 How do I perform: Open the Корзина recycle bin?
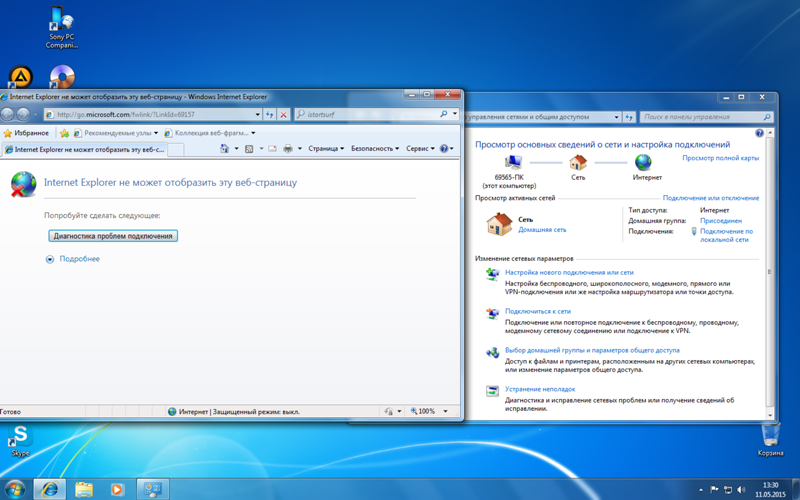pos(770,440)
